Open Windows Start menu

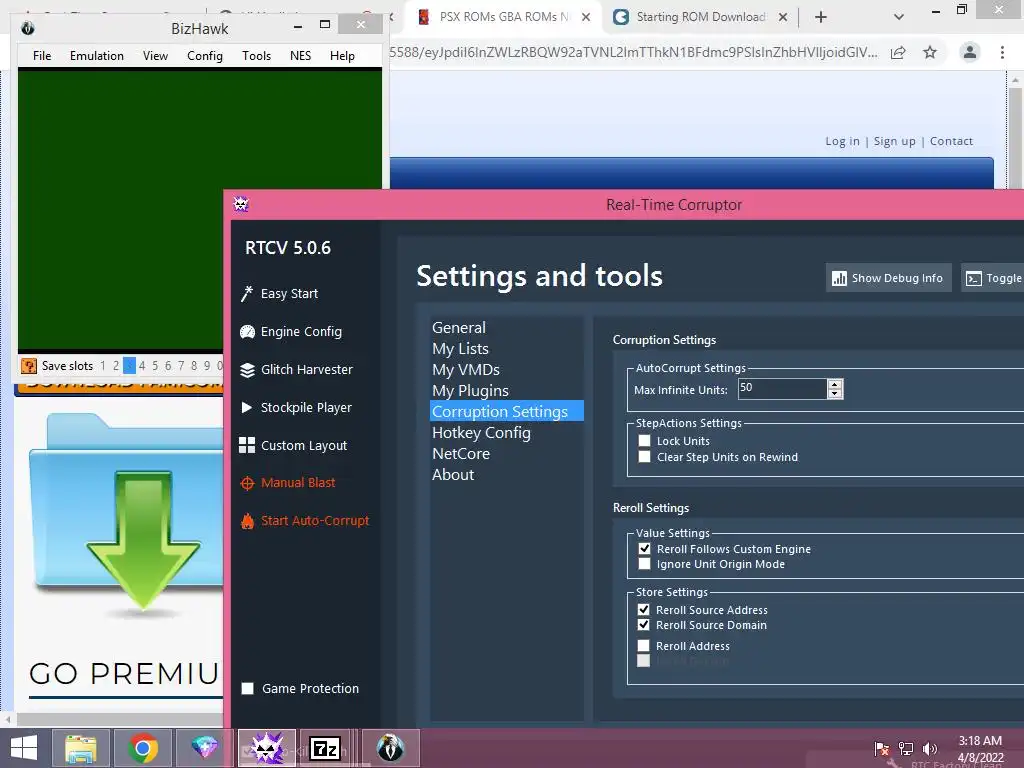24,748
